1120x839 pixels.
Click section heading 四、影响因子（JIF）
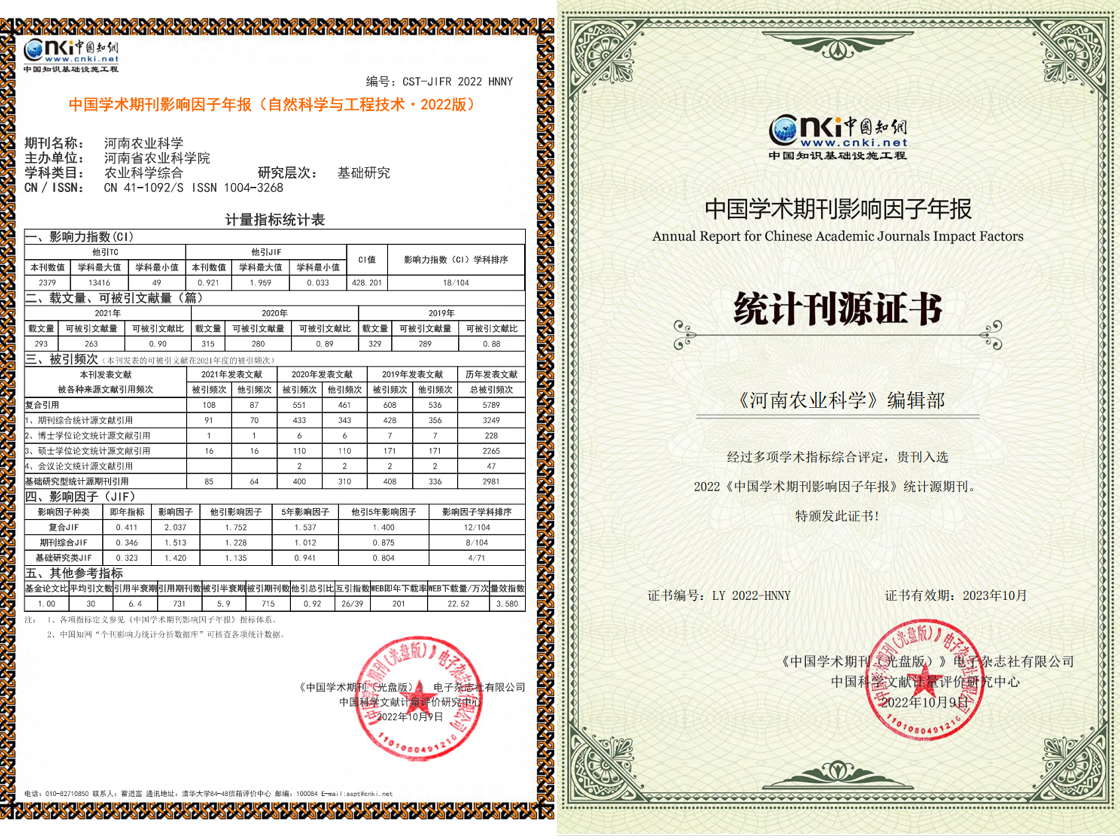[x=80, y=496]
